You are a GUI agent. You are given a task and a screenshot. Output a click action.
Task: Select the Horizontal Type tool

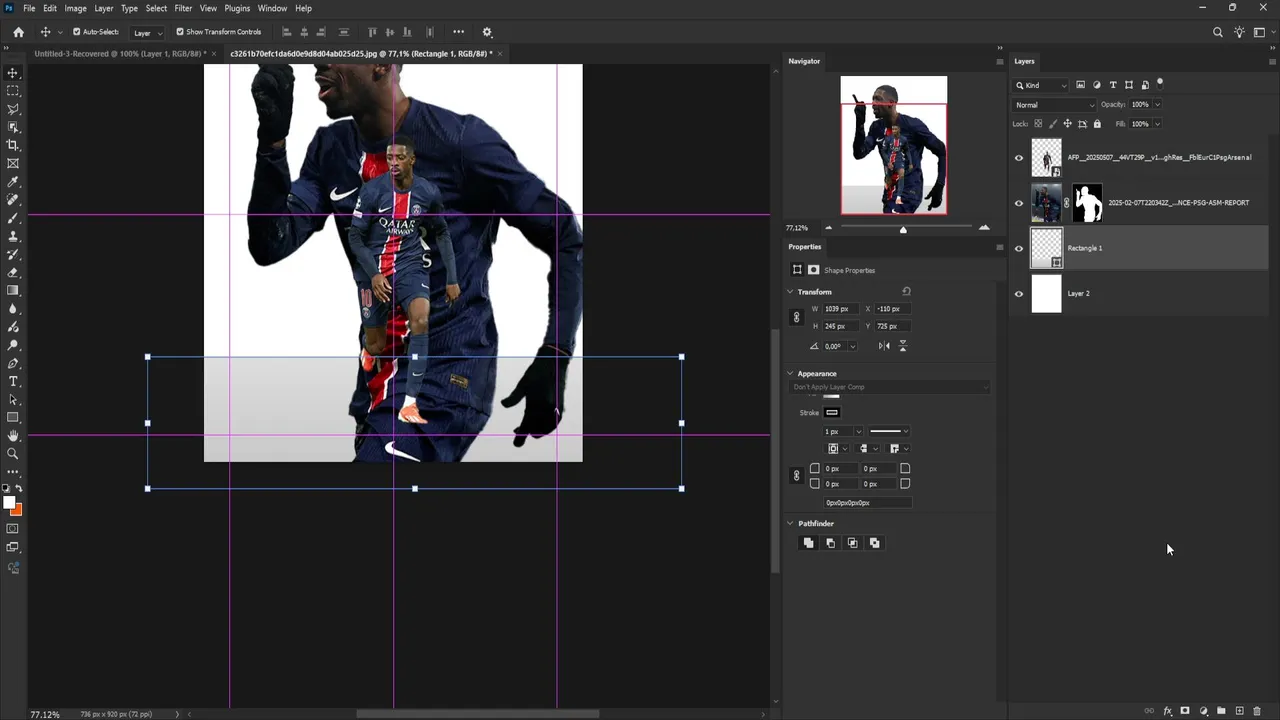[x=13, y=381]
